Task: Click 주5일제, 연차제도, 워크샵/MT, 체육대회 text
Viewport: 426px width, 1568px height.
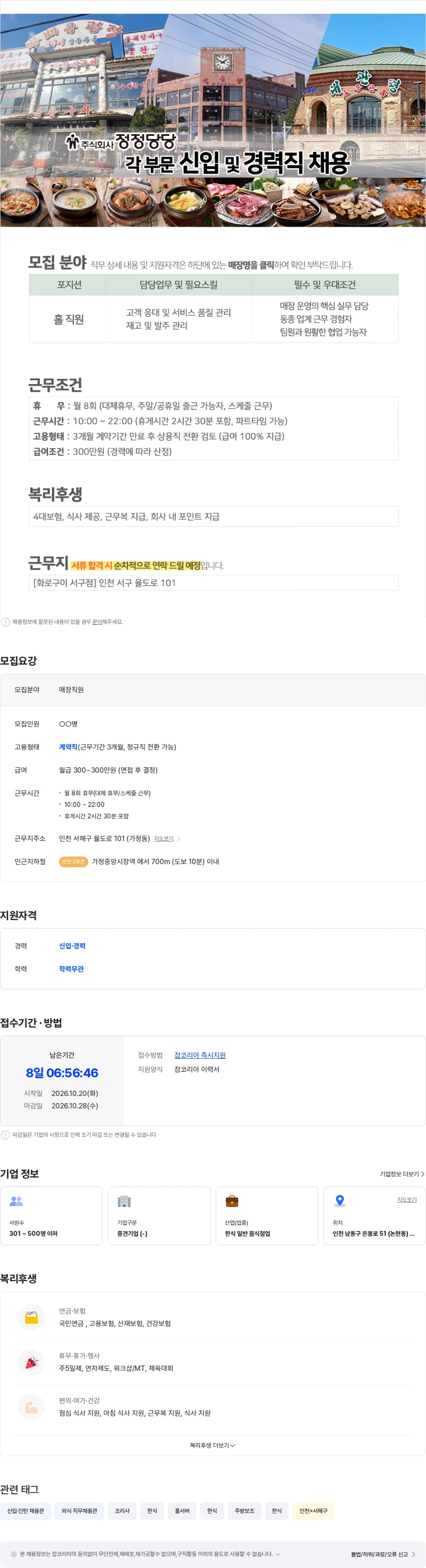Action: tap(116, 1368)
